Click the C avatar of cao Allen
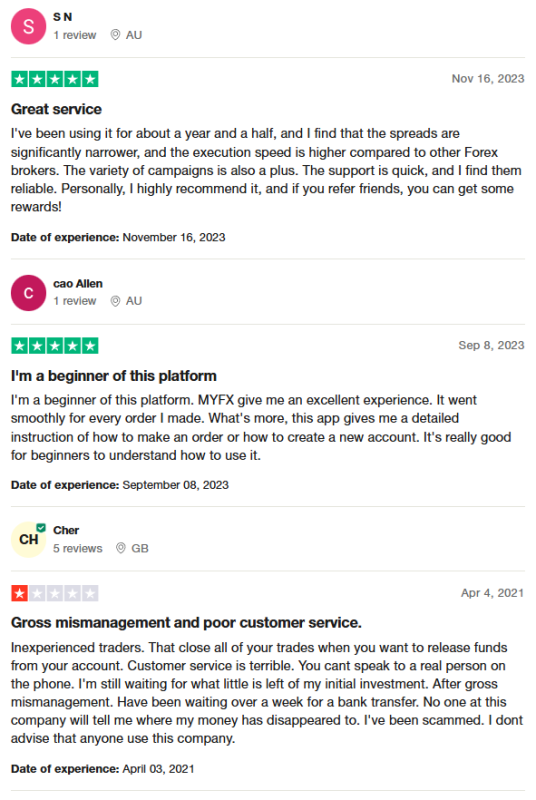Image resolution: width=536 pixels, height=800 pixels. (29, 293)
